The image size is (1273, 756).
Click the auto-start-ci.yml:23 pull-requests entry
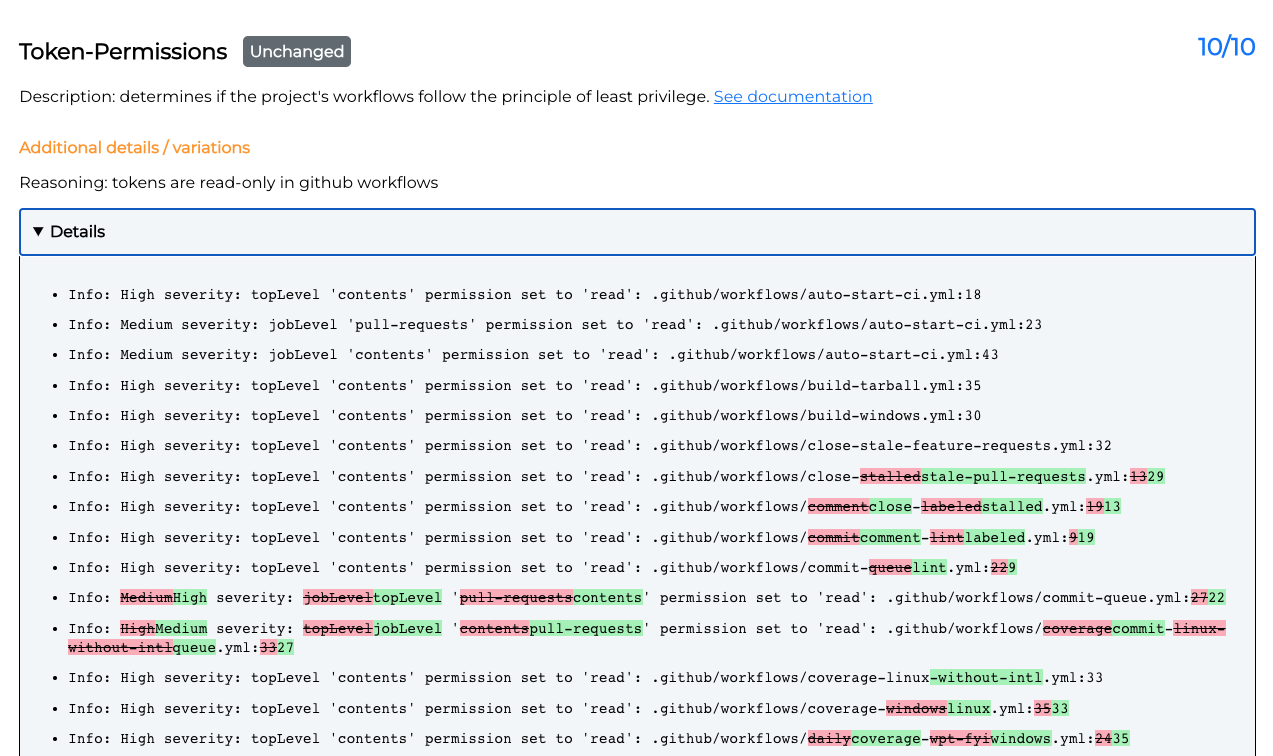(555, 325)
